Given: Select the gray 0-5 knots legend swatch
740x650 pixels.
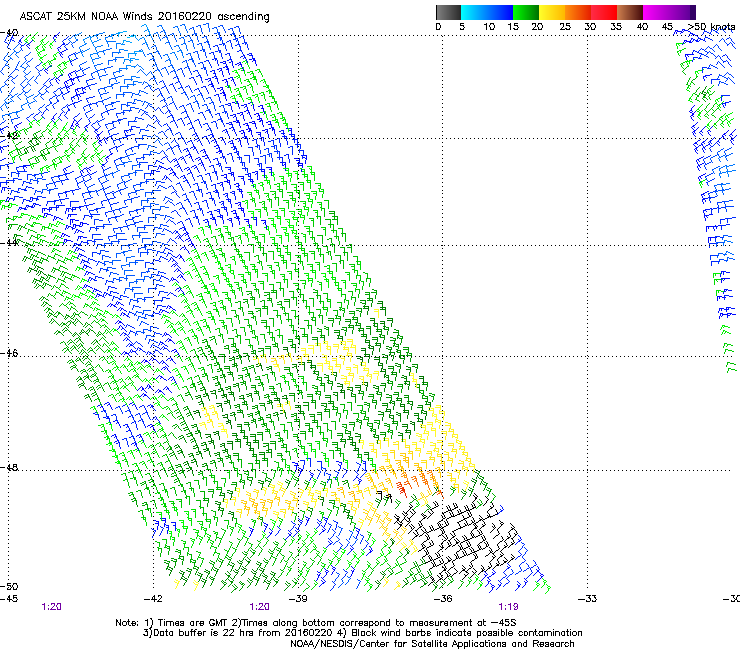Looking at the screenshot, I should (448, 12).
